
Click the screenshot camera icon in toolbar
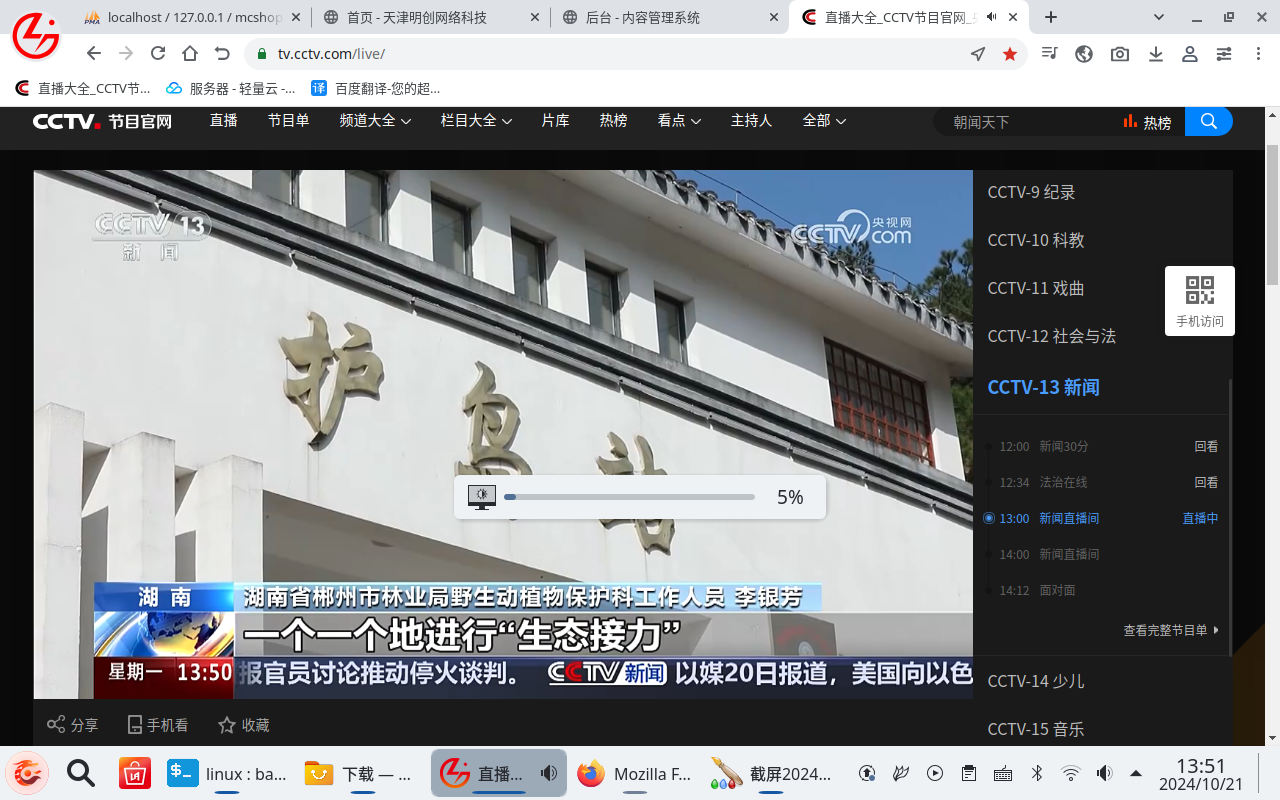click(1120, 54)
